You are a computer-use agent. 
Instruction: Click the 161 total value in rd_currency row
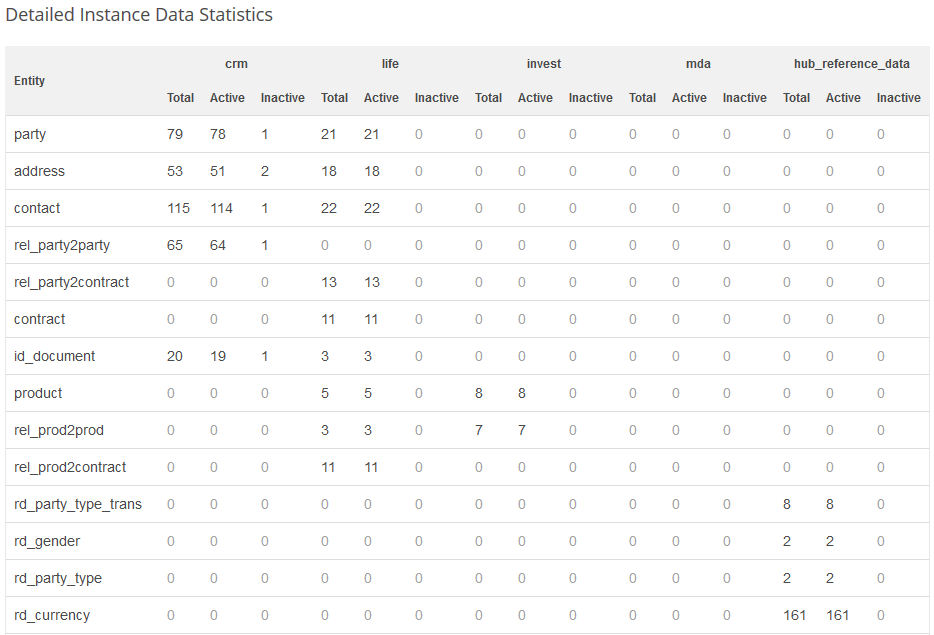tap(795, 615)
